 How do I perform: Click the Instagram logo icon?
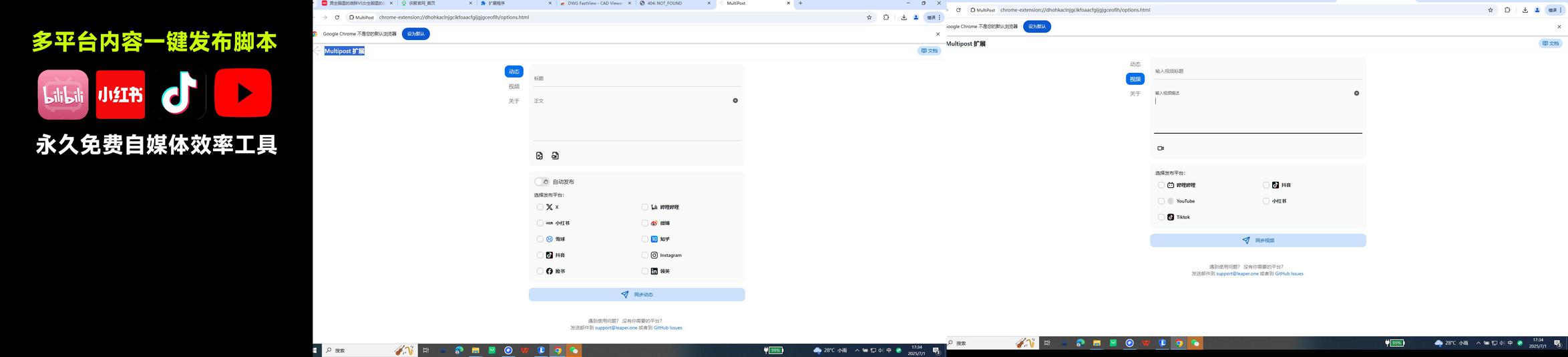pos(654,255)
